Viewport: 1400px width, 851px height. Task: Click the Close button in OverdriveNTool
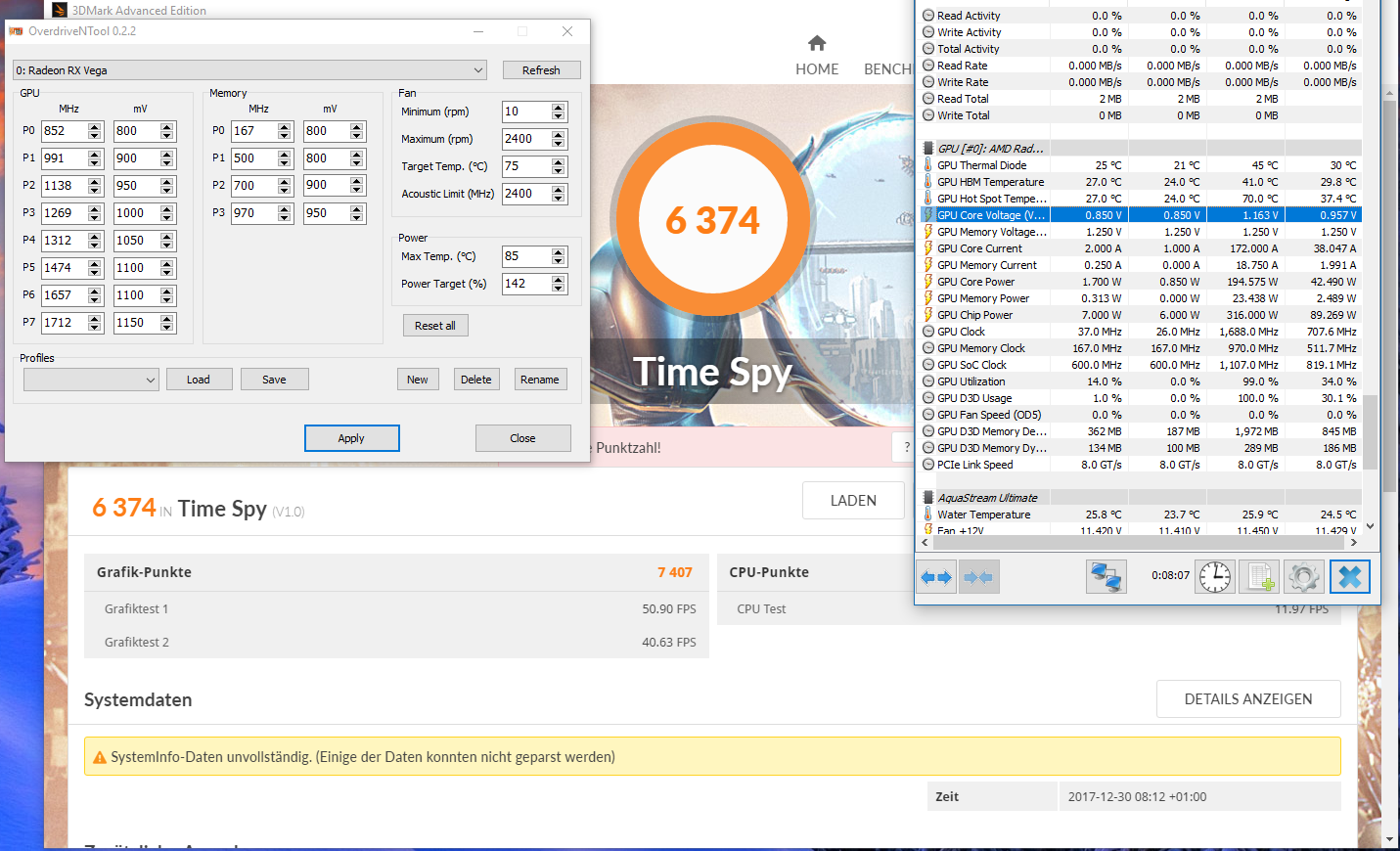point(522,438)
